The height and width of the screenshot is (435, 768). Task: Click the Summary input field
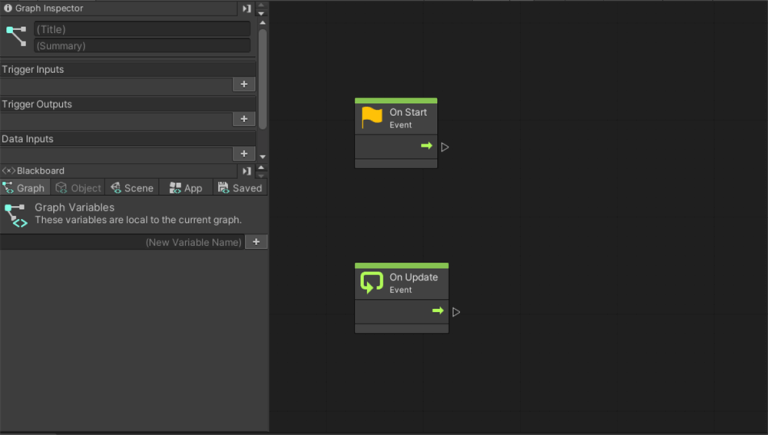pyautogui.click(x=142, y=46)
